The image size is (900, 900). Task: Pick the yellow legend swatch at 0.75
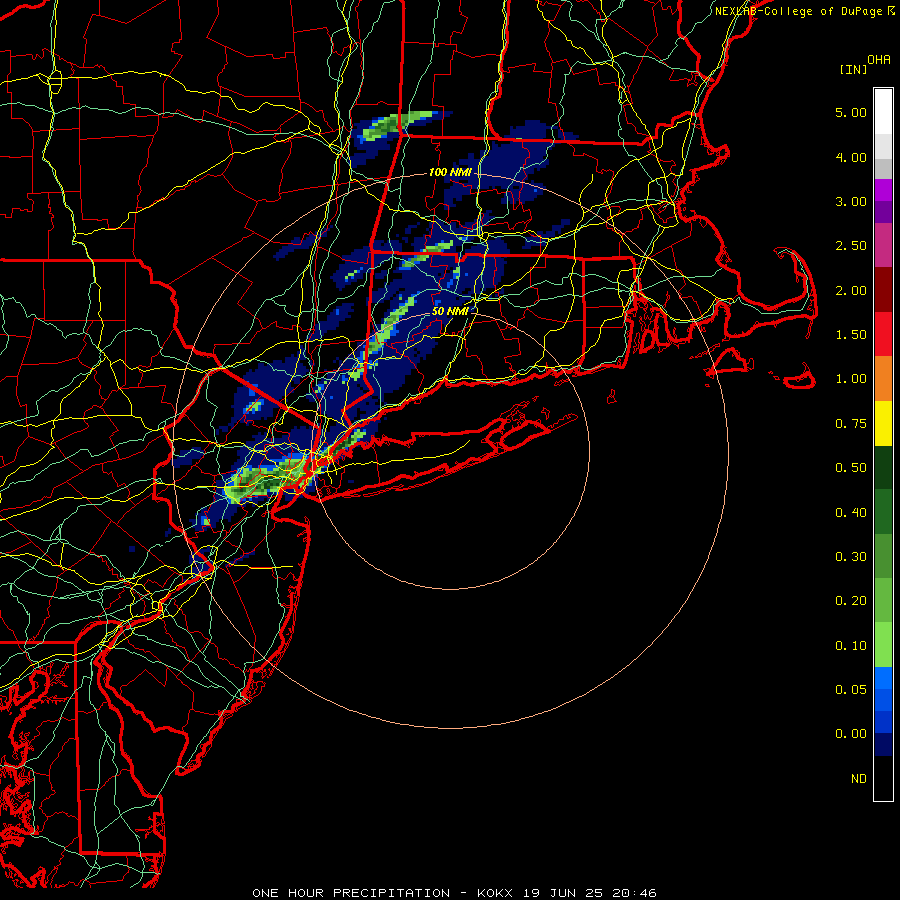[x=883, y=423]
